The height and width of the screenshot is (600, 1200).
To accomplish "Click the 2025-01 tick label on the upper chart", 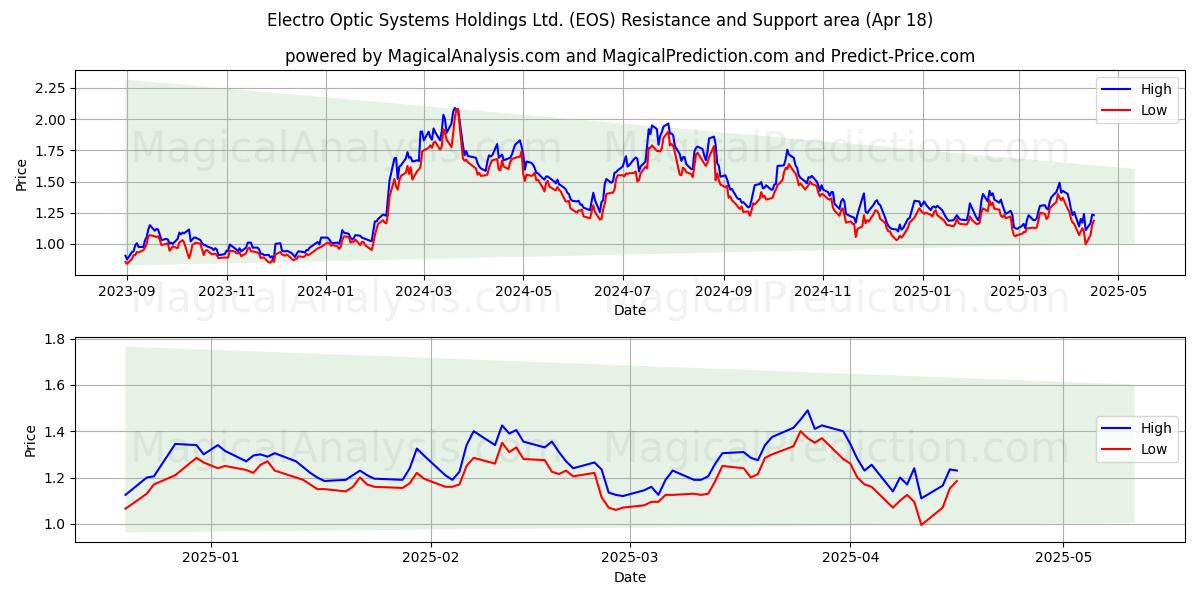I will pos(923,290).
